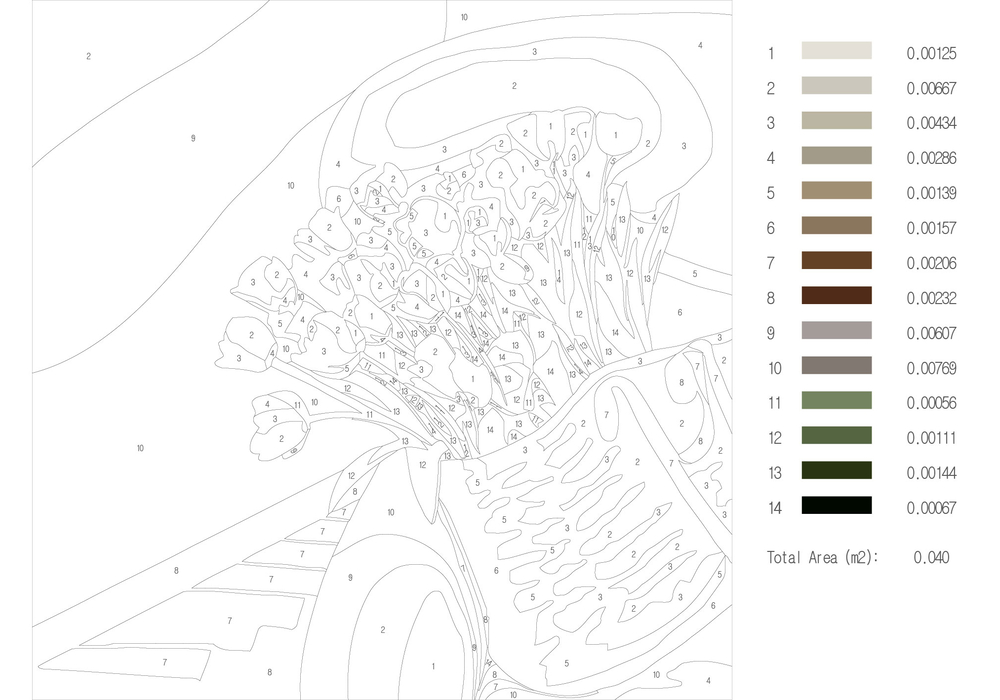Click legend number 10 label
1000x700 pixels.
click(x=774, y=369)
